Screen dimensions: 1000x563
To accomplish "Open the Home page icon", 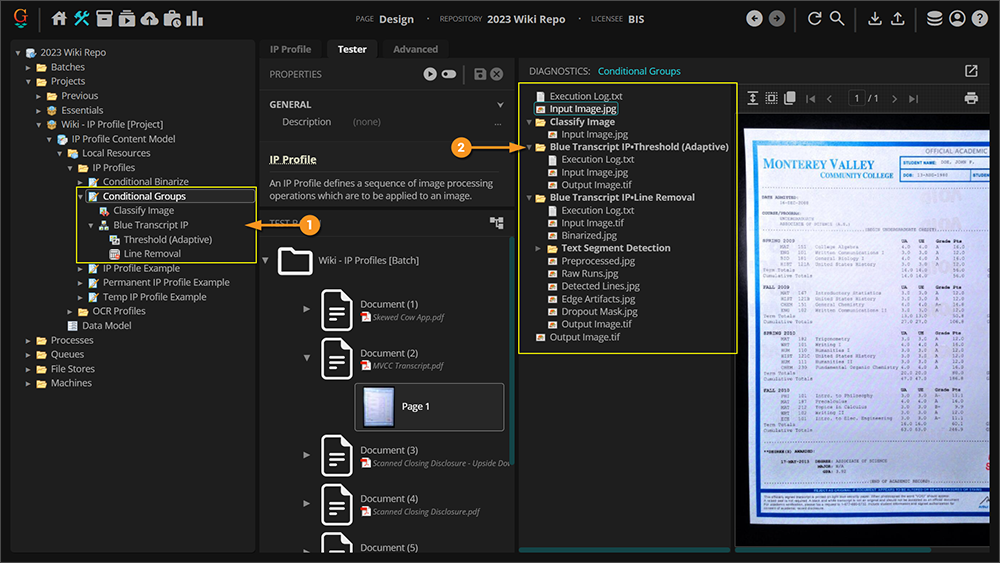I will point(60,18).
